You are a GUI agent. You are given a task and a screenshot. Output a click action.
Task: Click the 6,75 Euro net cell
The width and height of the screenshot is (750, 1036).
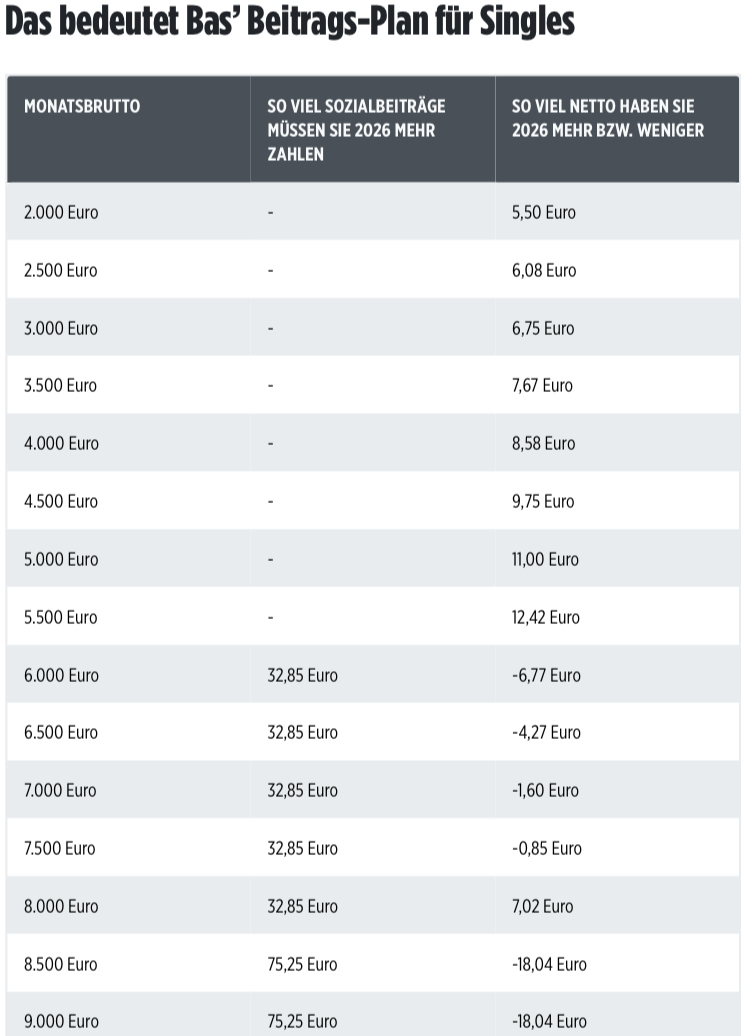click(x=543, y=329)
